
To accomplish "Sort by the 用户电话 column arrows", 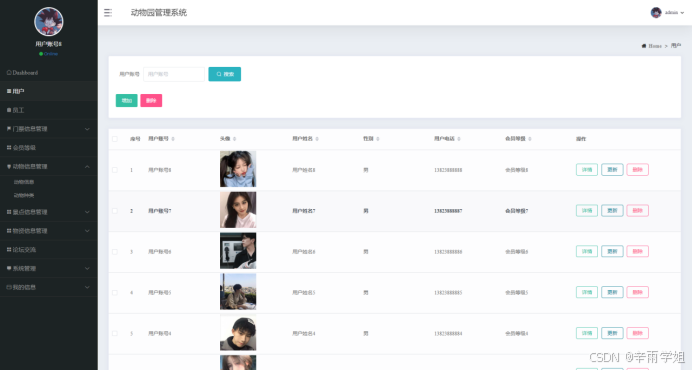I will point(459,139).
